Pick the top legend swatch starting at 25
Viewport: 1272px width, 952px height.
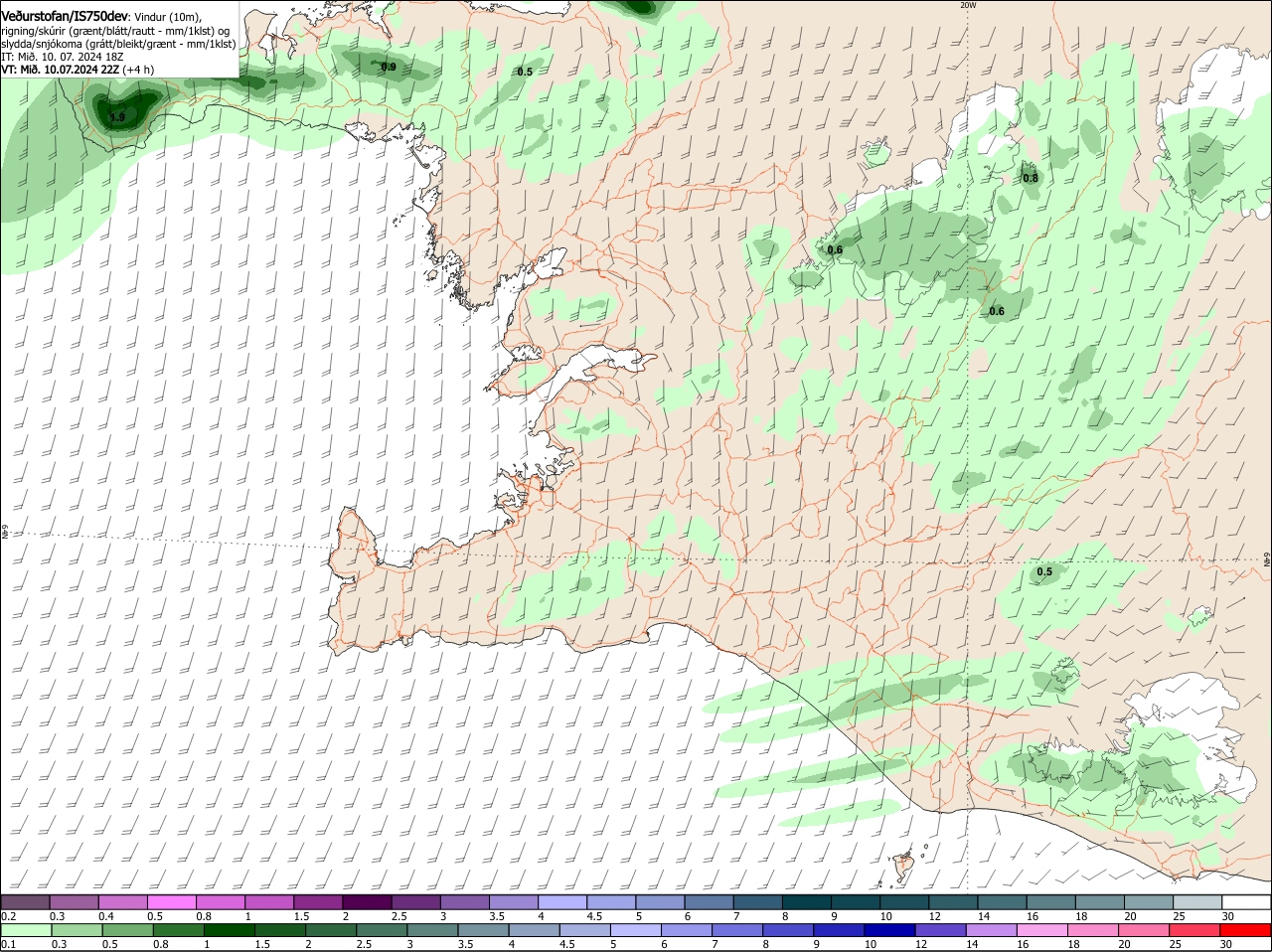point(1197,901)
